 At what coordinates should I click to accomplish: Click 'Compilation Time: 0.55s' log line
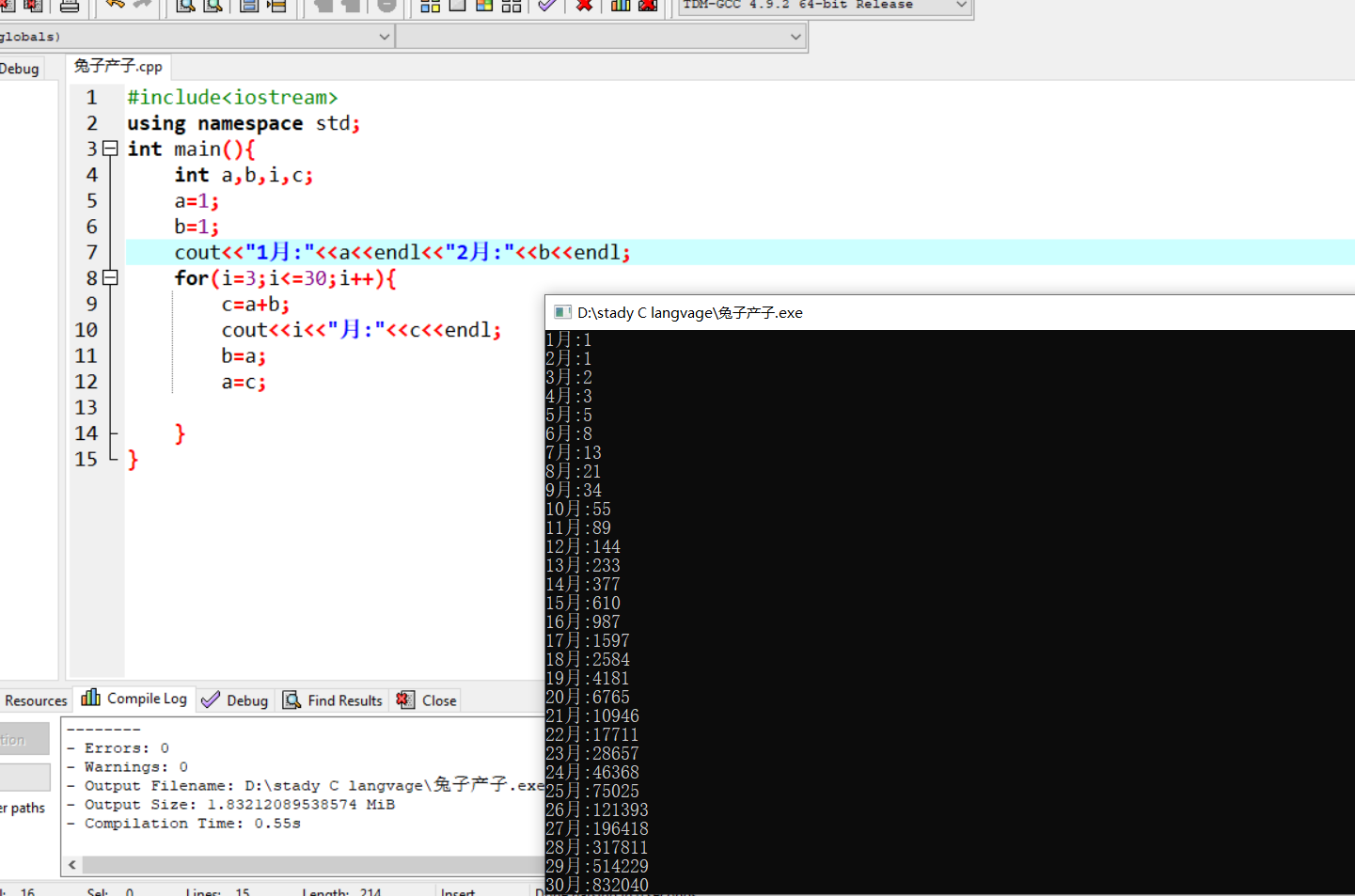point(183,824)
